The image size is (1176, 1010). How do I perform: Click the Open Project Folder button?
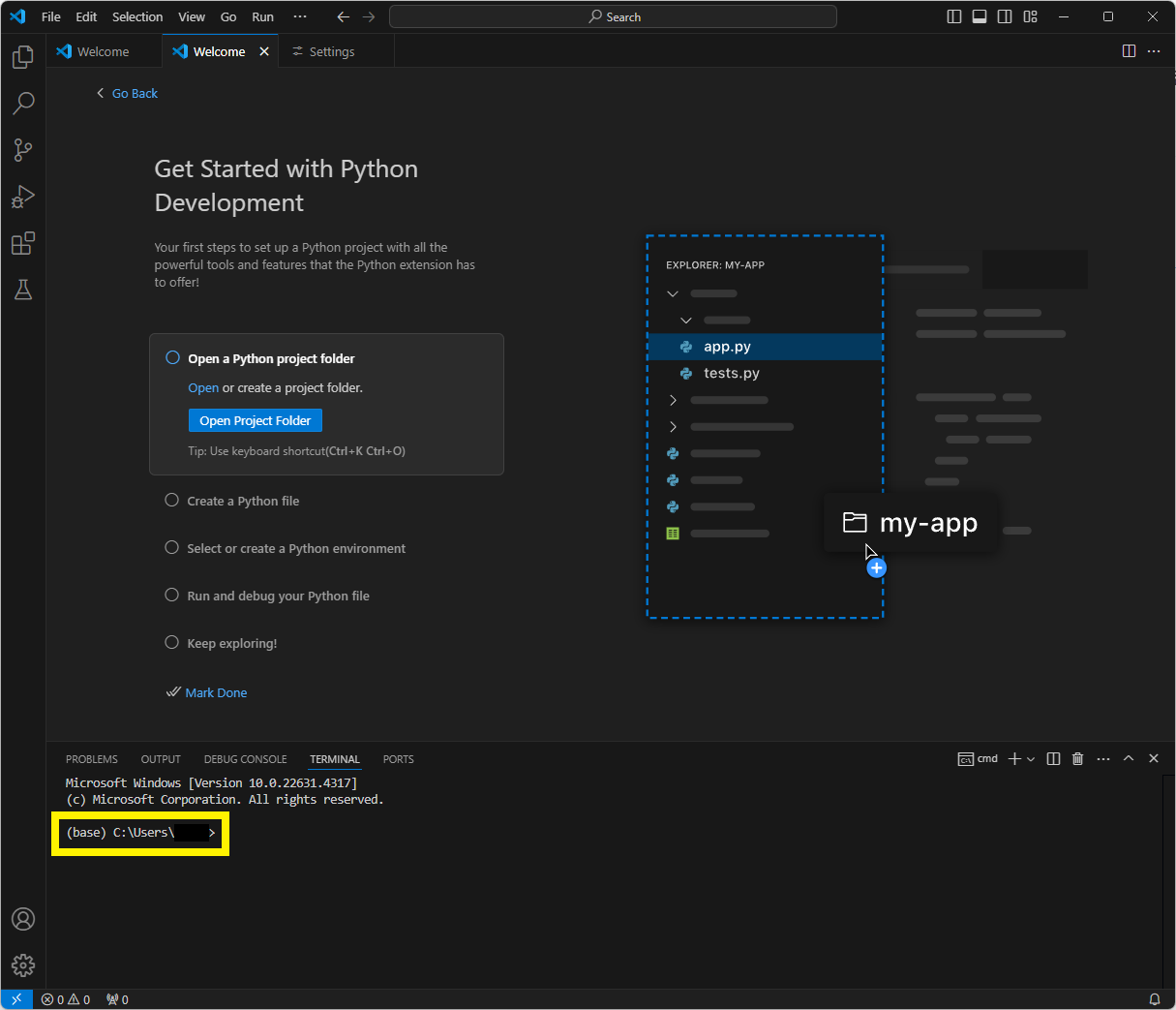point(256,420)
